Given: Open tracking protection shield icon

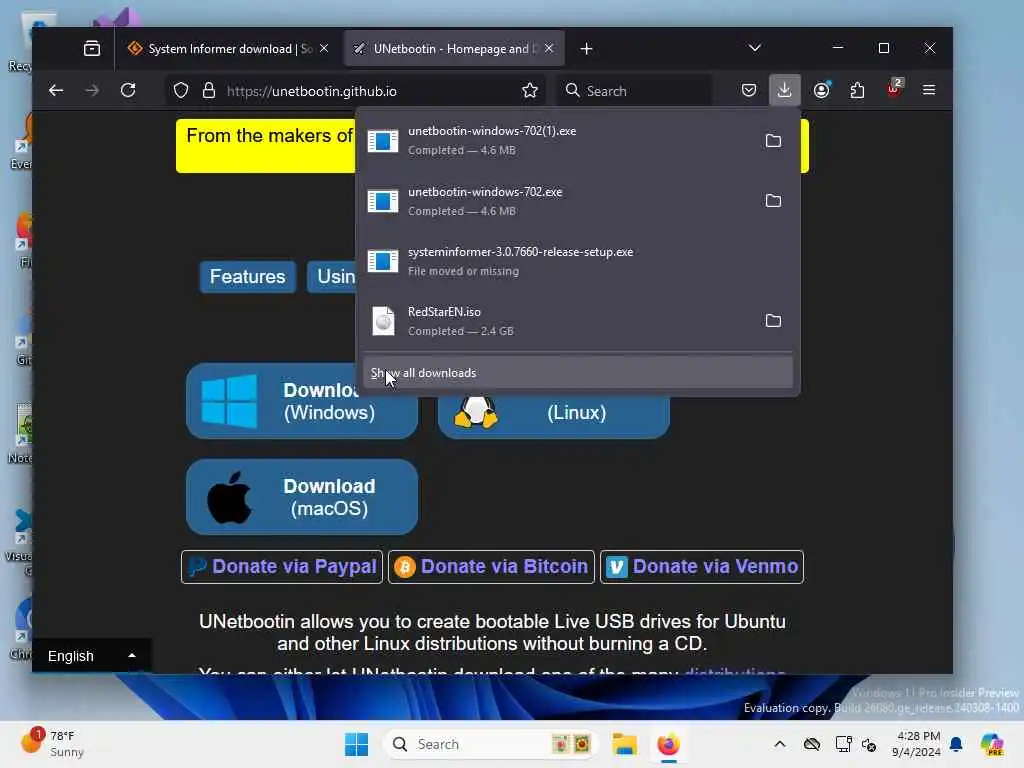Looking at the screenshot, I should (181, 91).
